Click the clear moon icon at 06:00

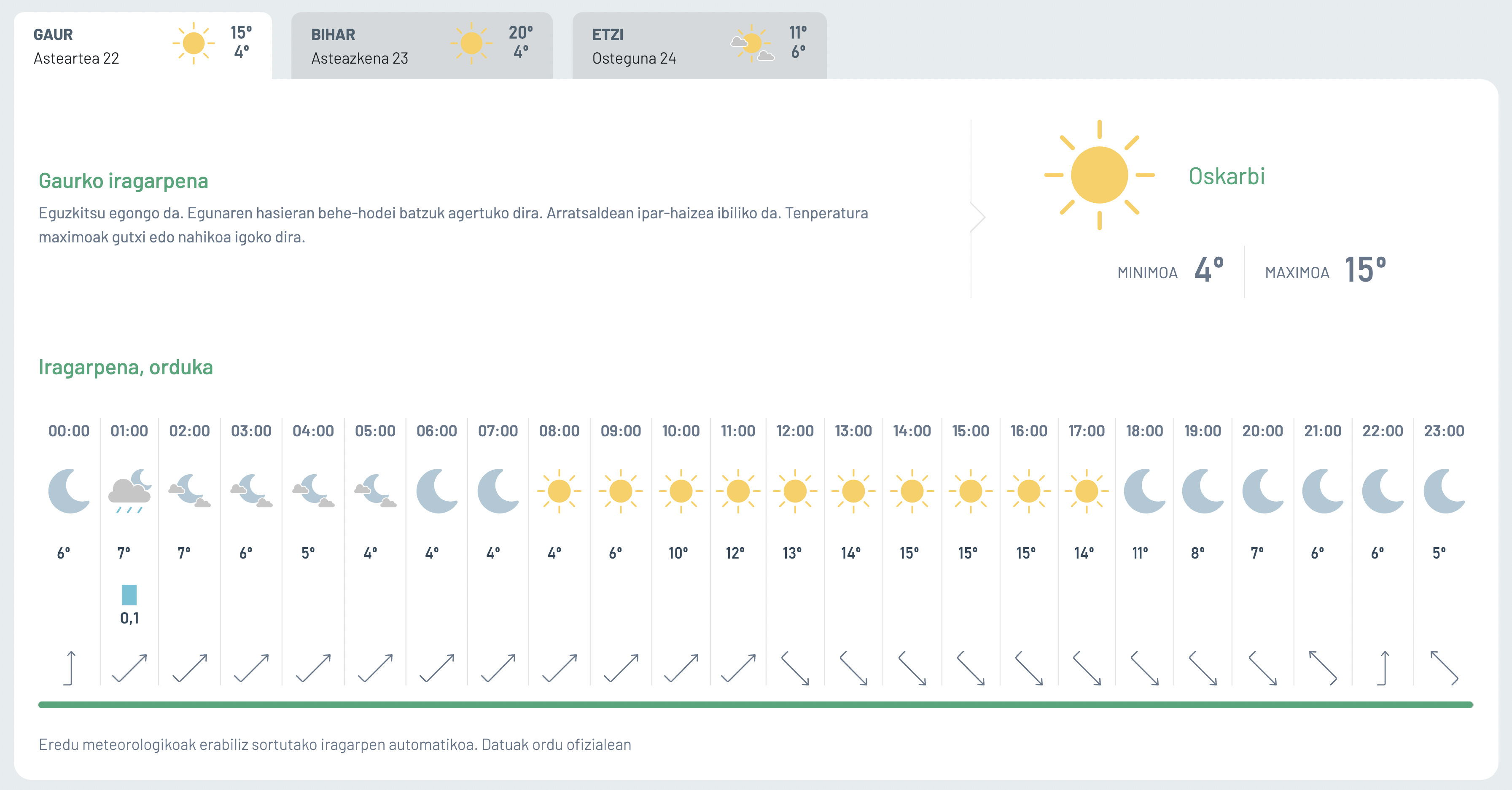coord(437,491)
